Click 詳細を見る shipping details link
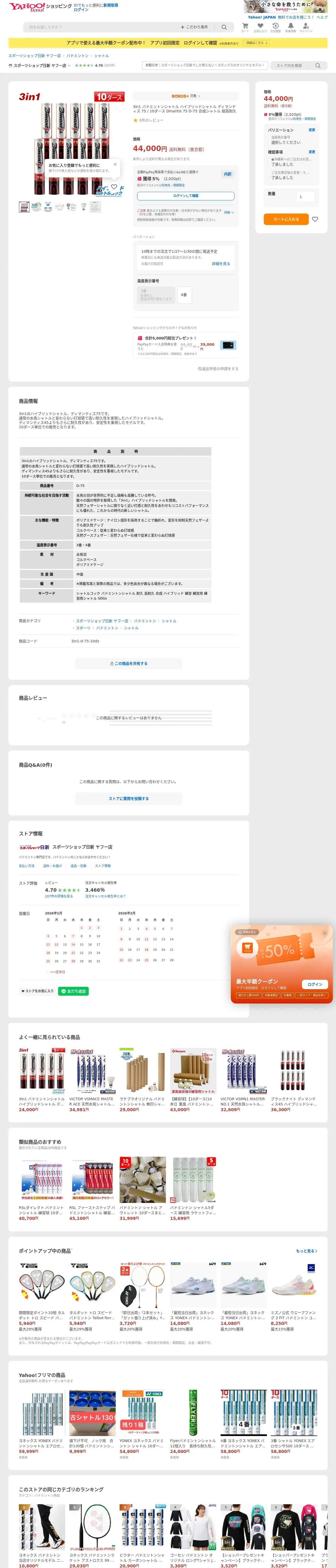 pos(221,264)
